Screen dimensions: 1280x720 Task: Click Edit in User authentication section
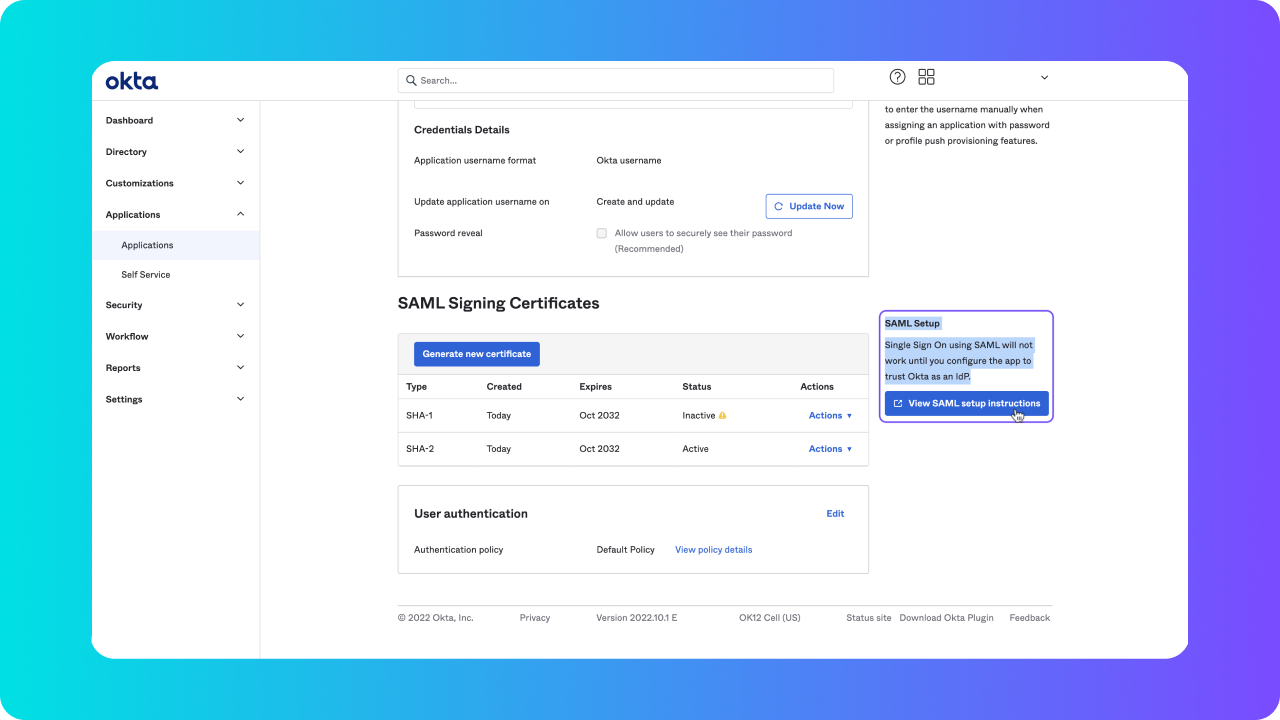coord(835,514)
